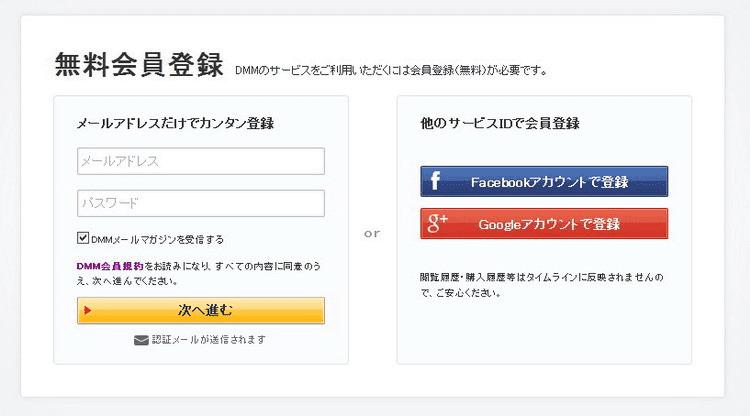Click the 閲覧履歴・購入履歴 timeline note text
Image resolution: width=750 pixels, height=416 pixels.
540,277
